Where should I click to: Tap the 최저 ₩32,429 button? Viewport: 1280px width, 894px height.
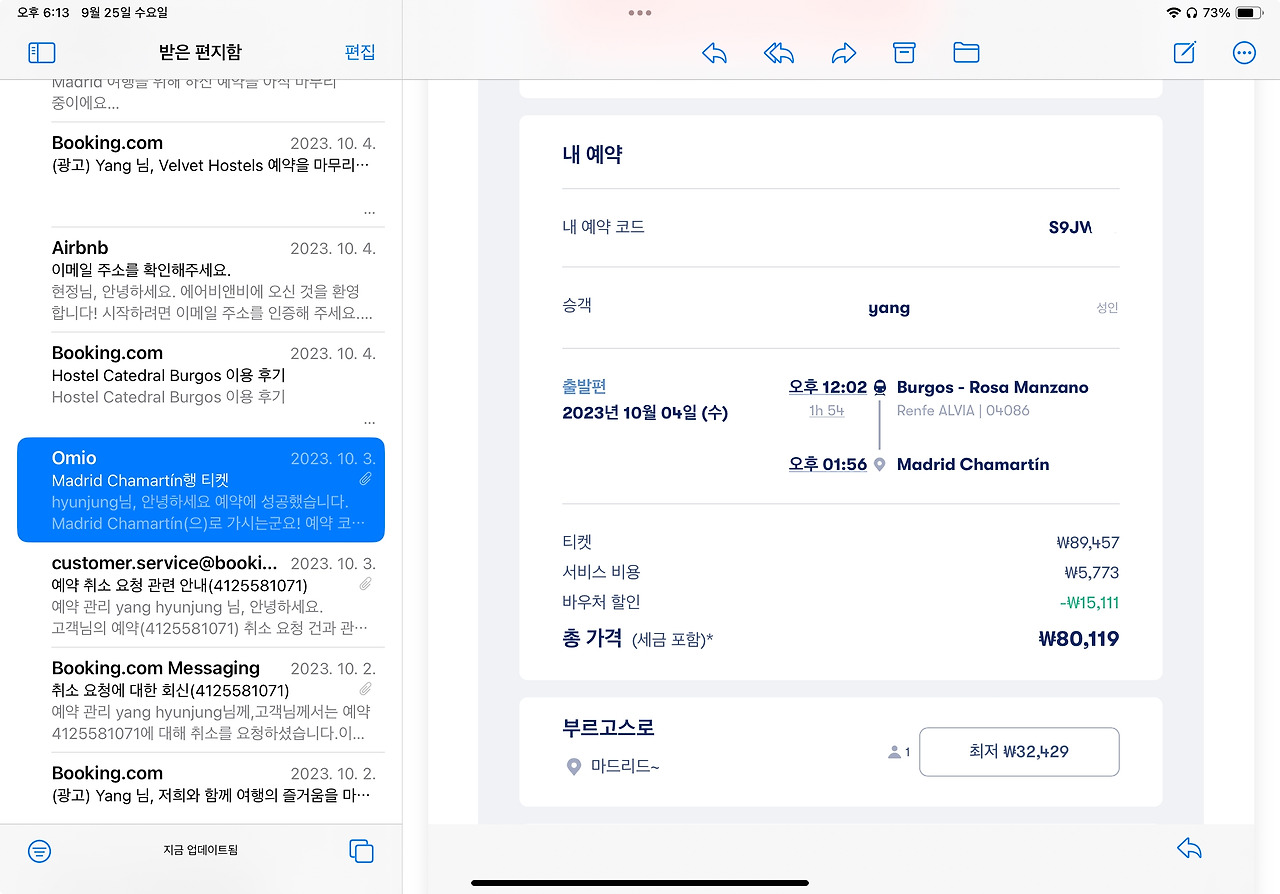[x=1019, y=752]
